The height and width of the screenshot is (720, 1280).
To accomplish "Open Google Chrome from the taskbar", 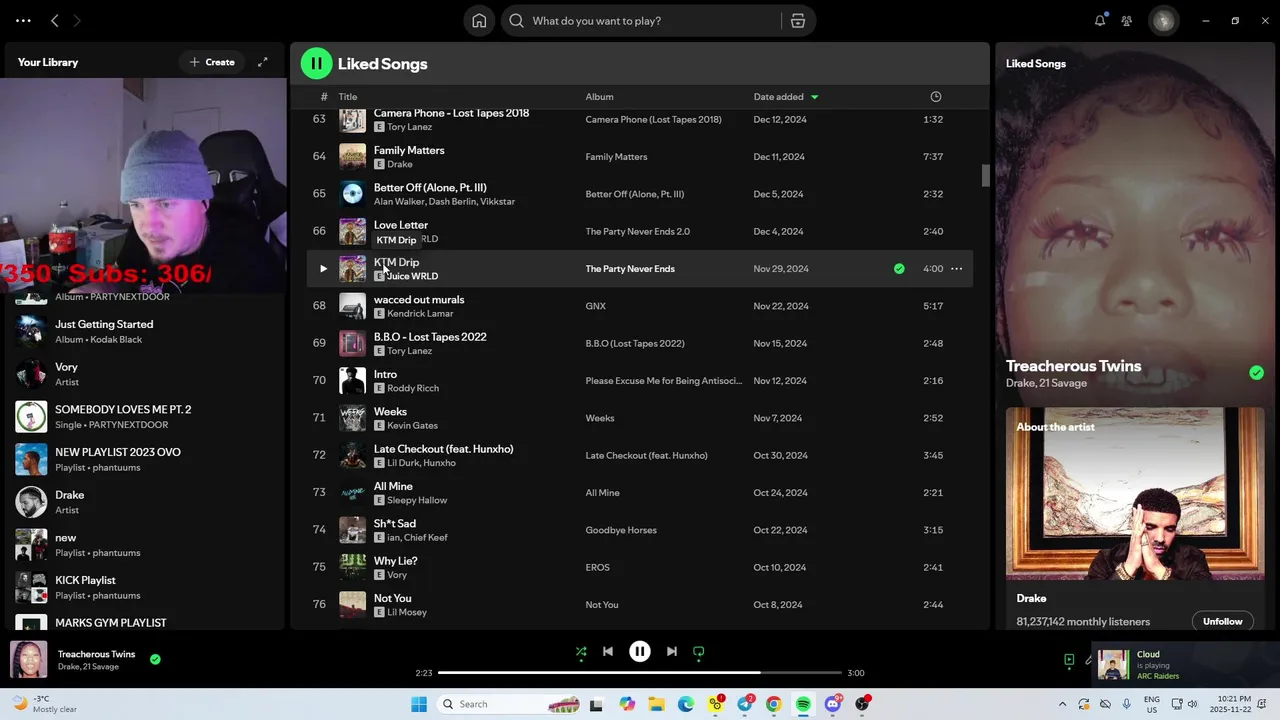I will pyautogui.click(x=773, y=704).
